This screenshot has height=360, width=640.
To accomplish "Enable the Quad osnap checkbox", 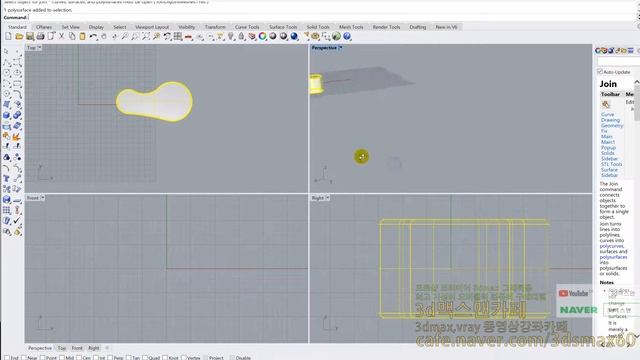I will tap(145, 358).
